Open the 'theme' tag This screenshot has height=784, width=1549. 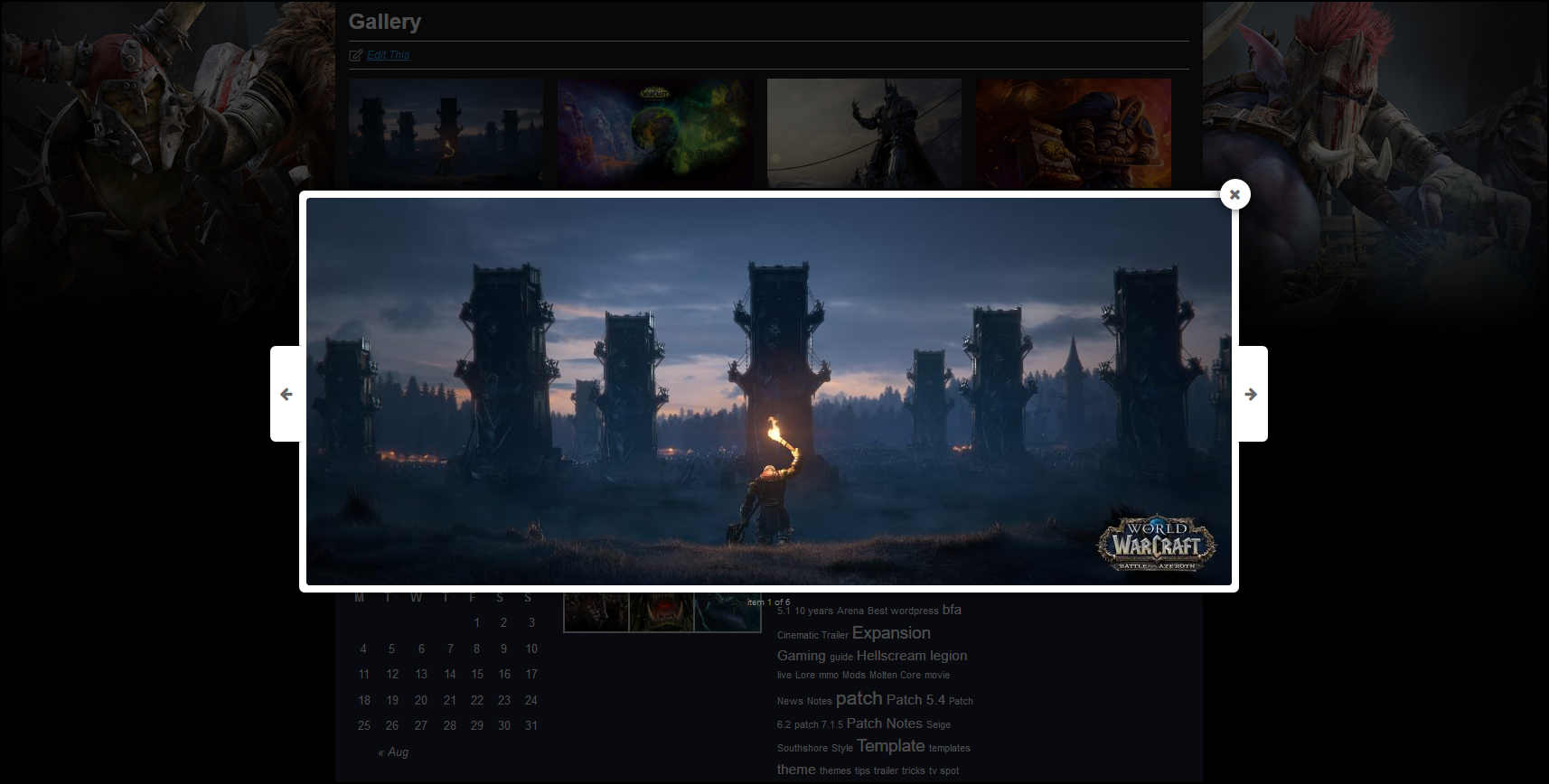click(x=796, y=770)
